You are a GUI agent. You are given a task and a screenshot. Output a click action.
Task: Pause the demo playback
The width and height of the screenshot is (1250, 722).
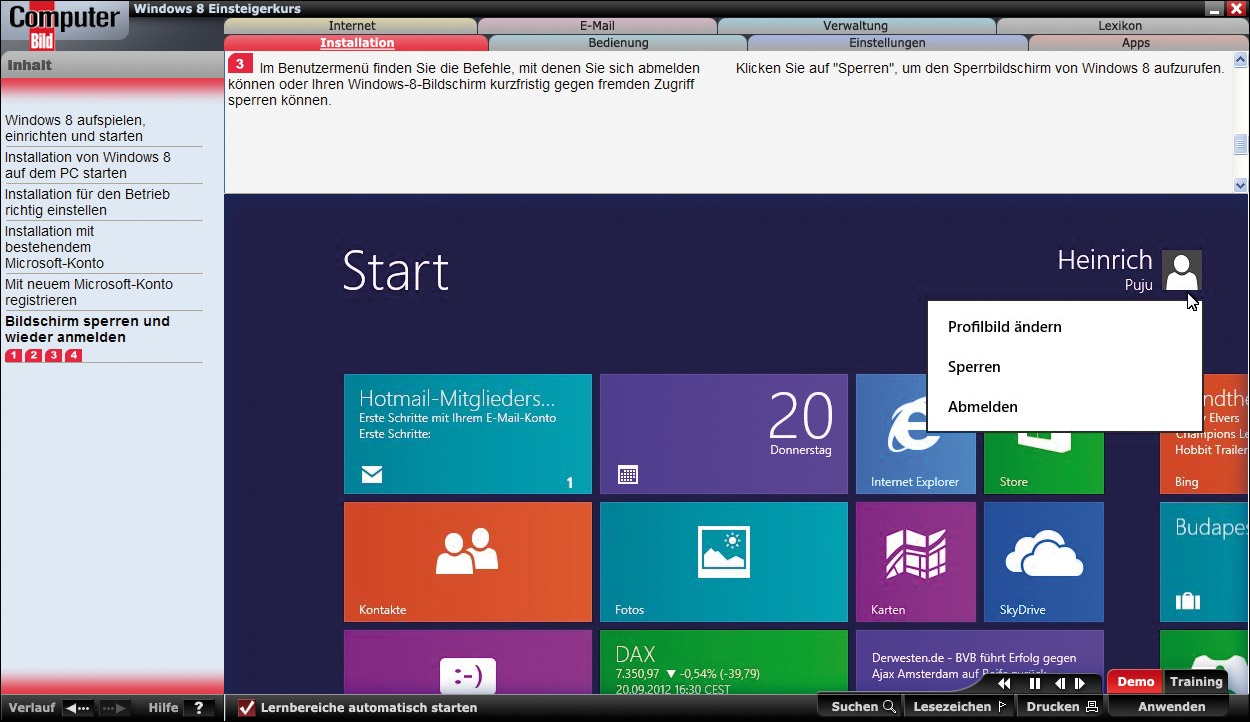click(1035, 684)
